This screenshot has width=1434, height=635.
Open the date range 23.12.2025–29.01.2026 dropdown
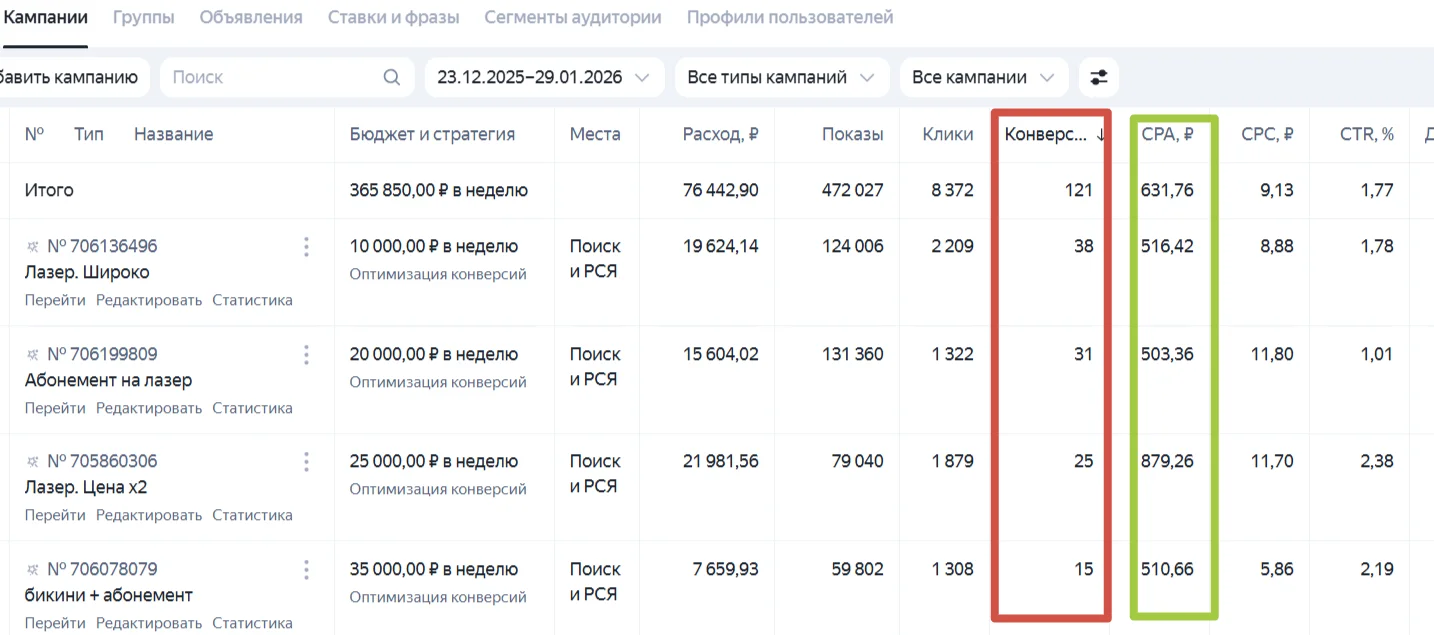[543, 78]
